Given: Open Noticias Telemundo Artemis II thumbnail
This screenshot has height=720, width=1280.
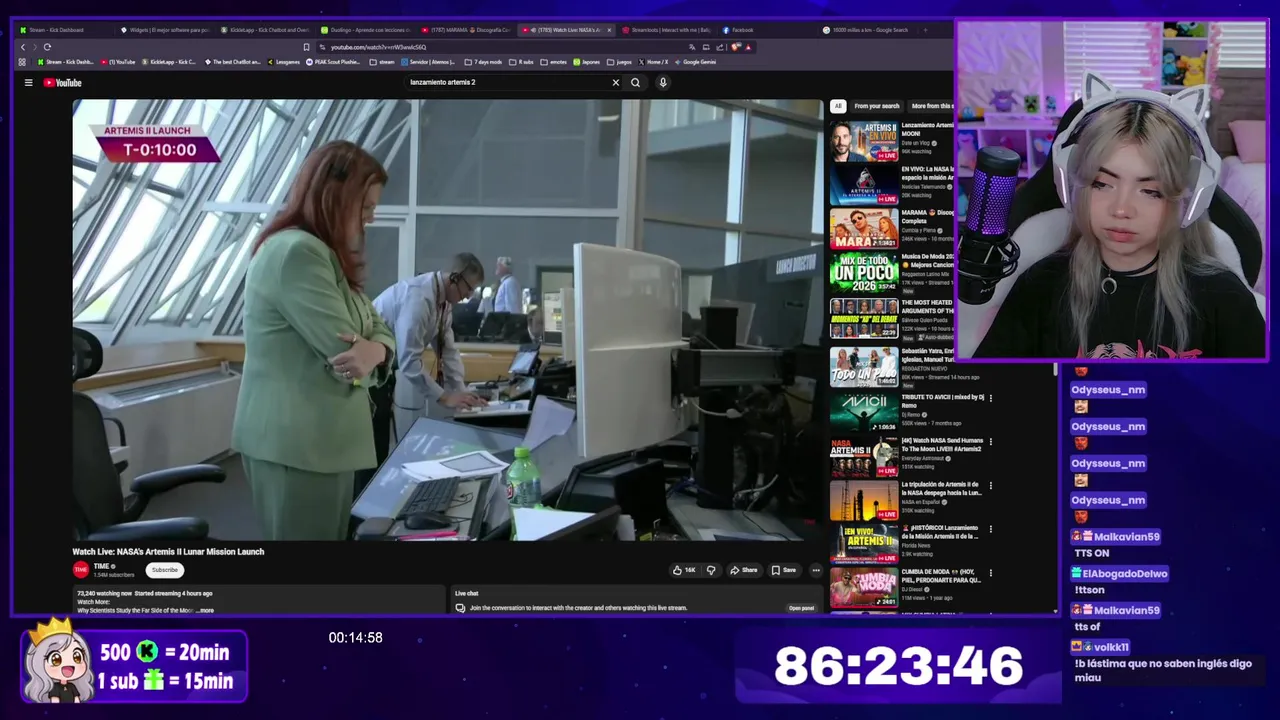Looking at the screenshot, I should click(x=864, y=185).
